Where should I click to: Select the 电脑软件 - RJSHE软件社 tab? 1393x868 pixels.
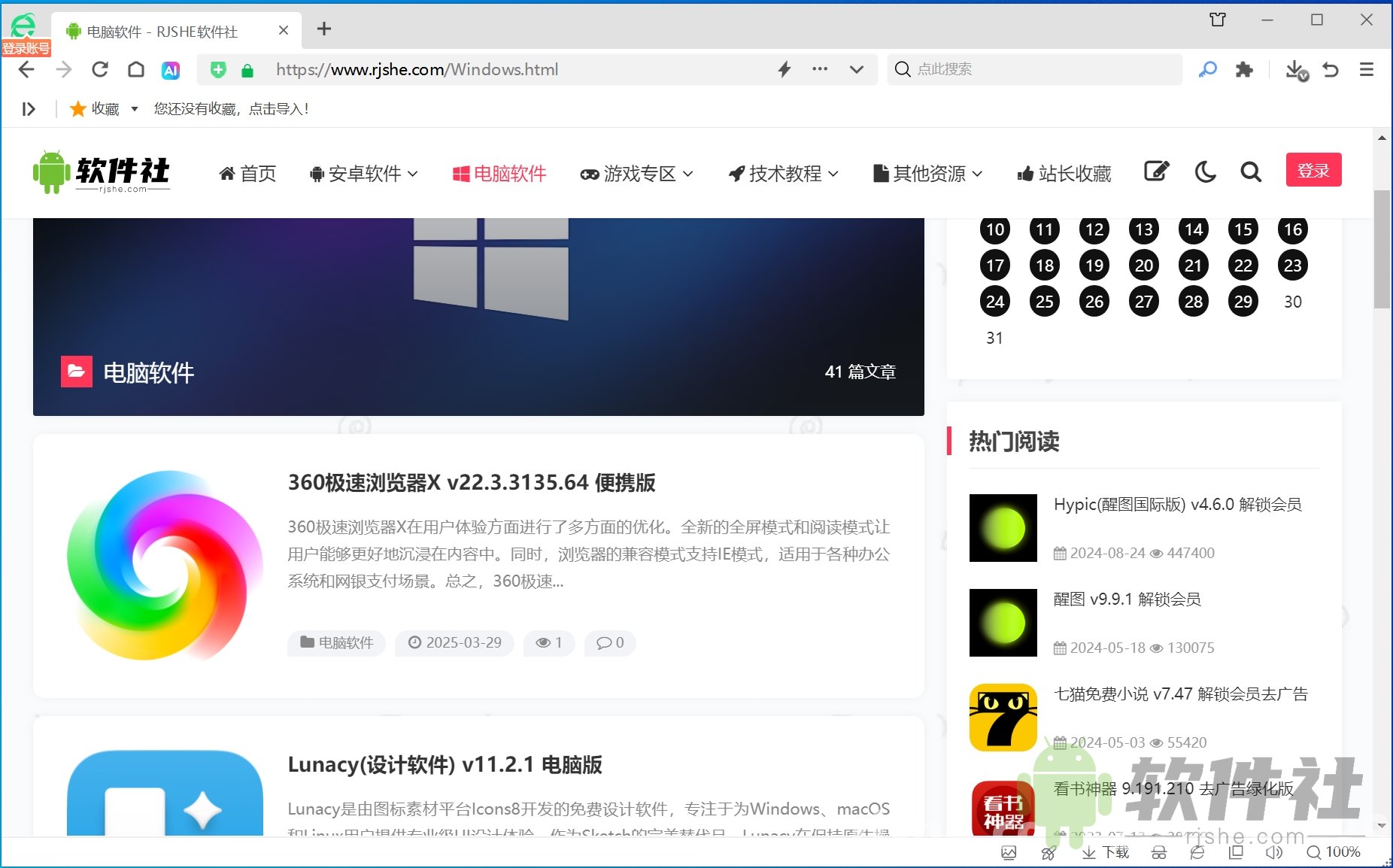[x=176, y=31]
